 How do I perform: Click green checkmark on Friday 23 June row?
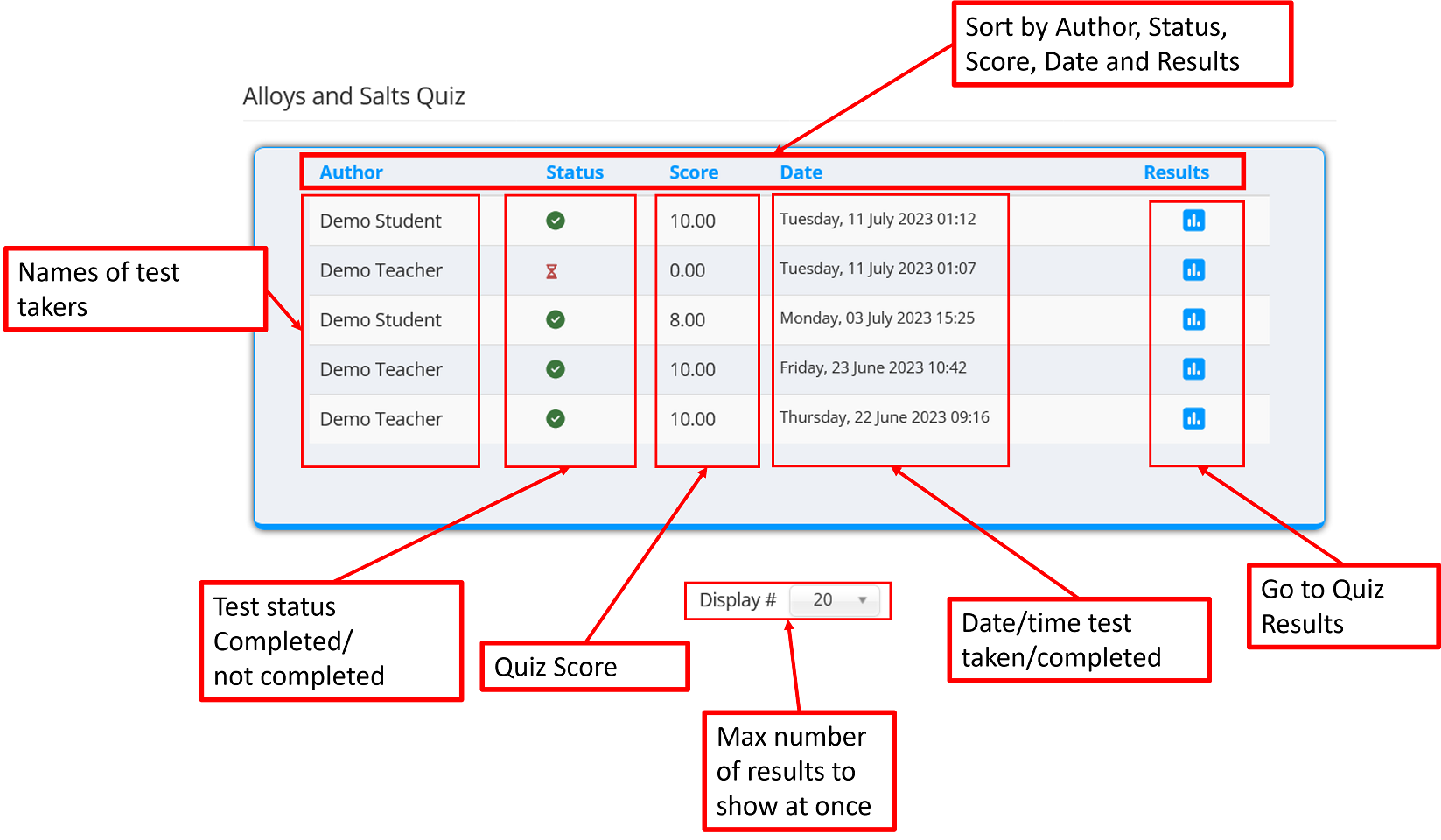point(555,369)
